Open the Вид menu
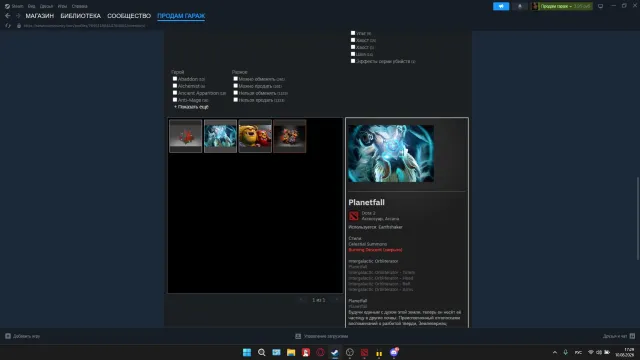640x360 pixels. coord(31,6)
